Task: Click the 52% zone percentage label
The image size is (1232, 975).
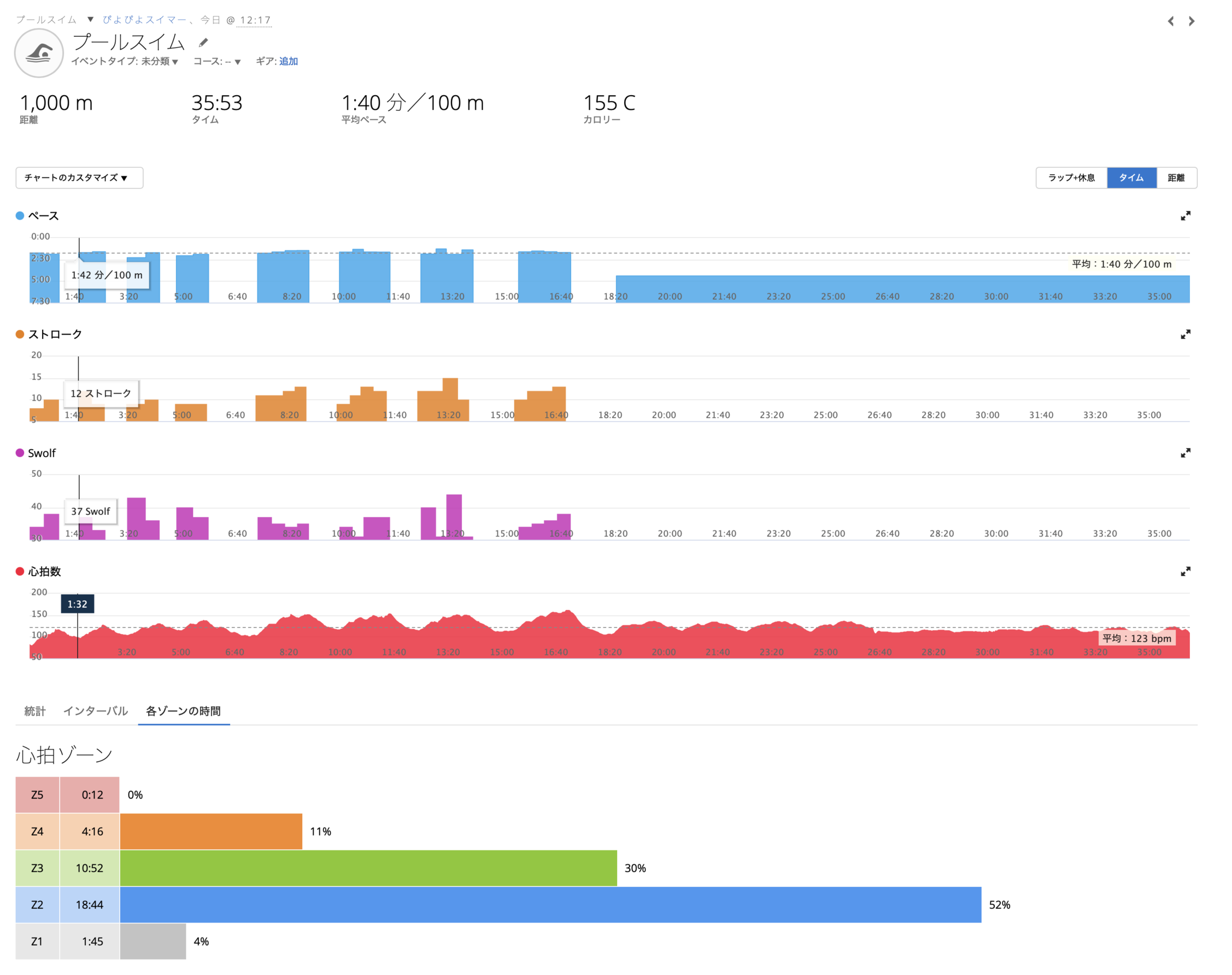Action: [1000, 905]
